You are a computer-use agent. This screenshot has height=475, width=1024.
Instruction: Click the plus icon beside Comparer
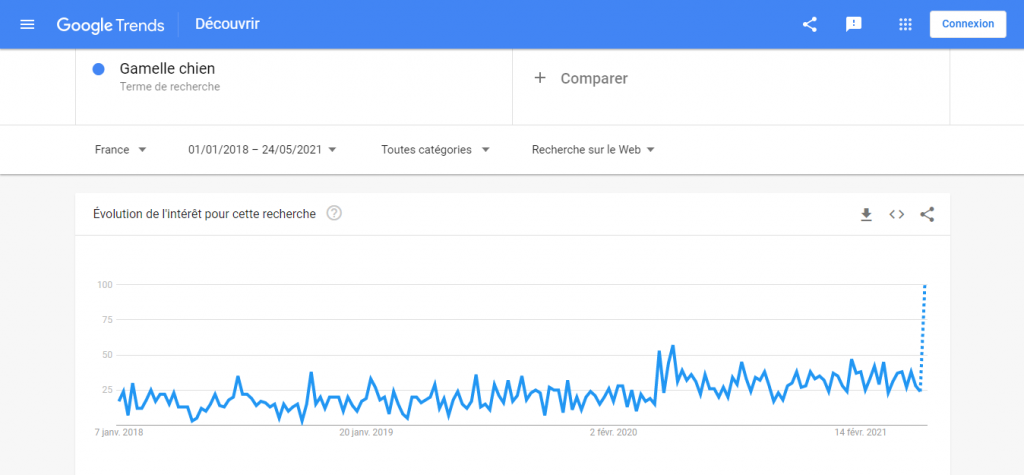[x=540, y=78]
